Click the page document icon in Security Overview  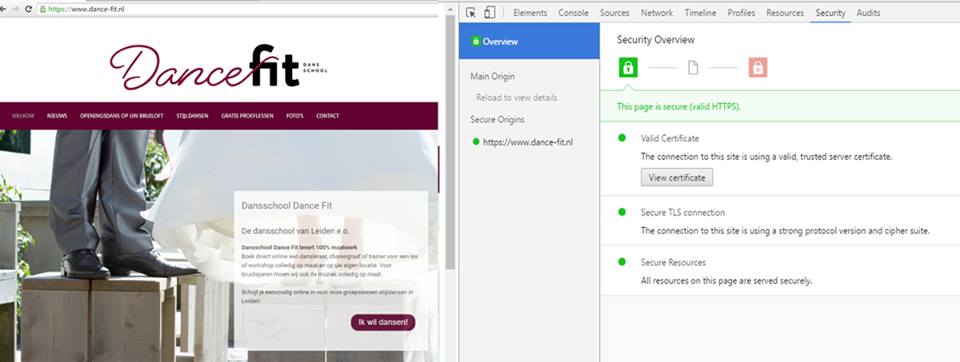coord(693,67)
